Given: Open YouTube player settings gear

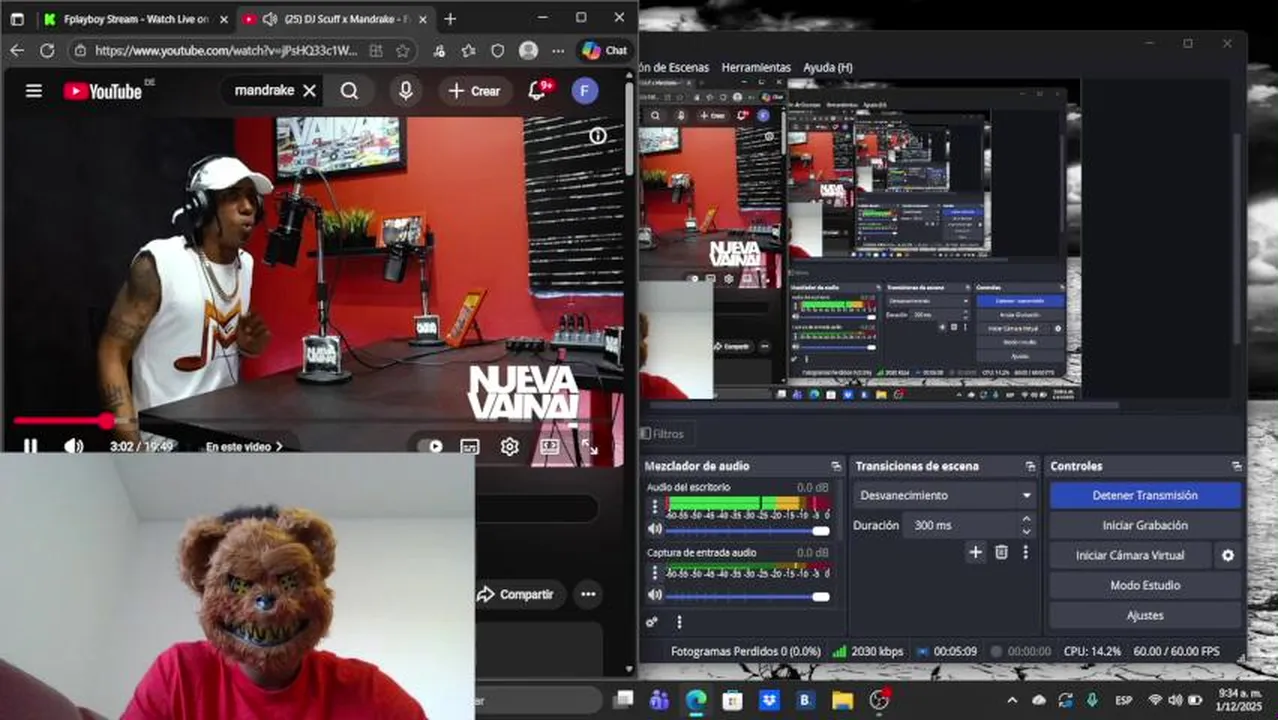Looking at the screenshot, I should coord(510,446).
